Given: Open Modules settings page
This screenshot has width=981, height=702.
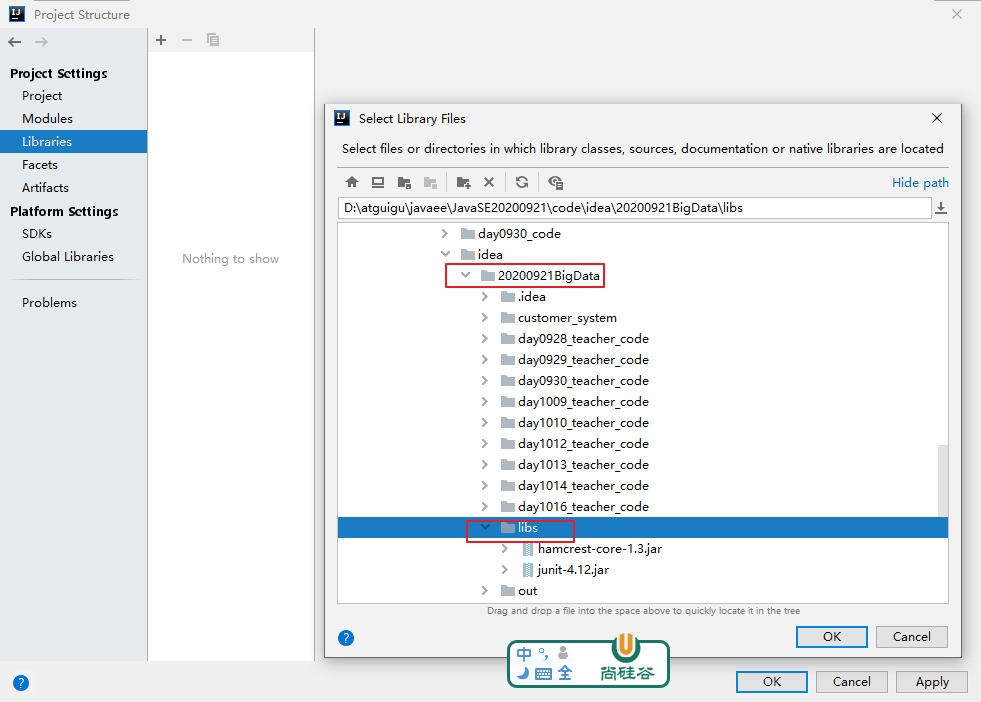Looking at the screenshot, I should coord(47,118).
